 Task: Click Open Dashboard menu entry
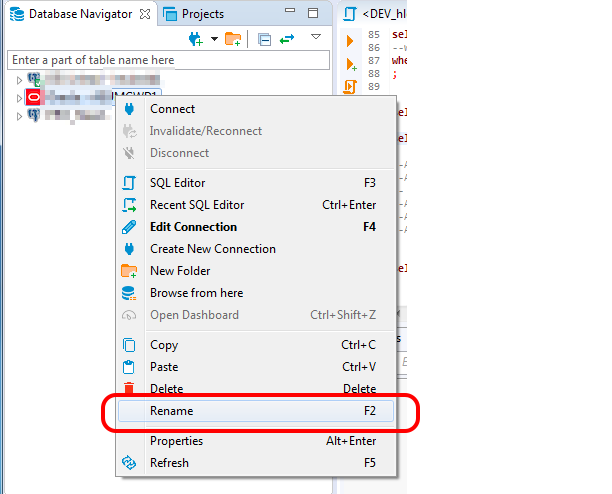256,315
